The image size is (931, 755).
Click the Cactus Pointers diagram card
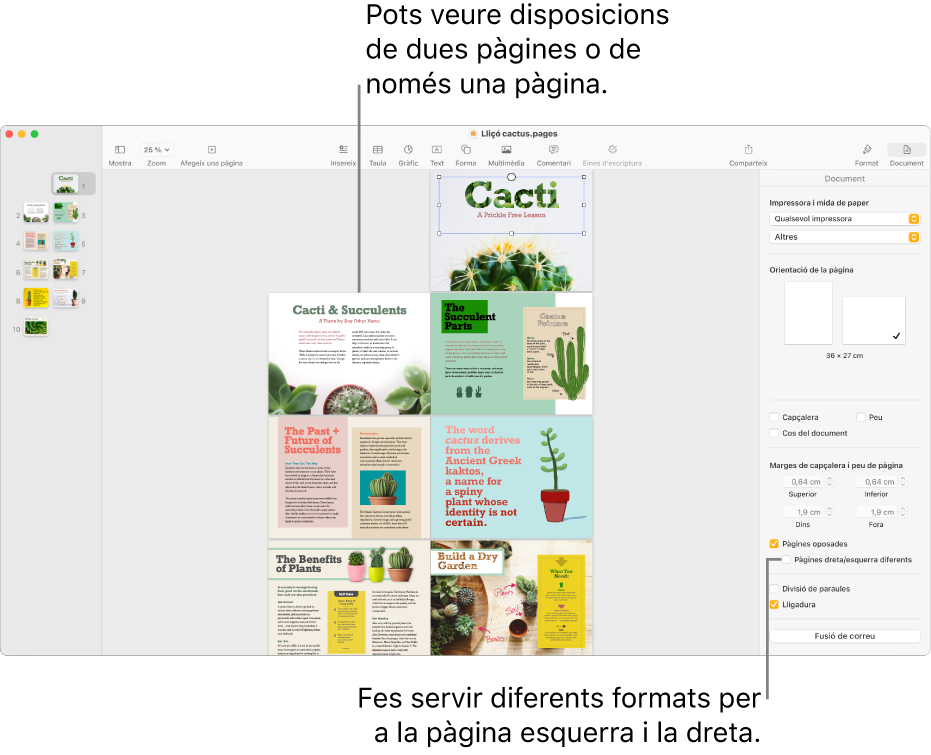(x=555, y=353)
